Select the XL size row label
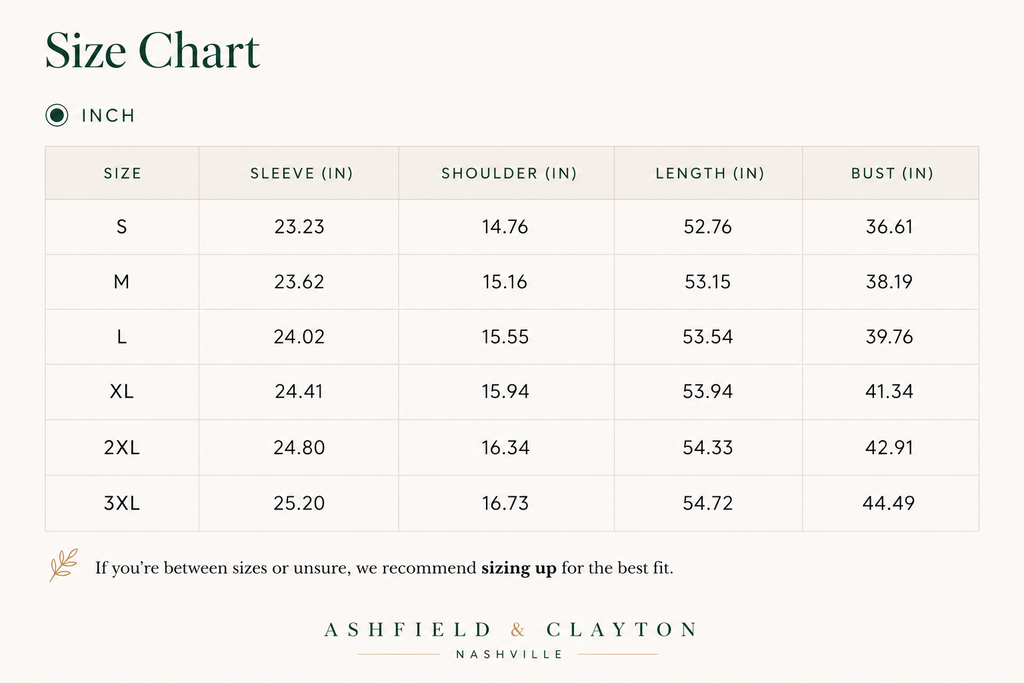Screen dimensions: 1024x683 pos(121,391)
